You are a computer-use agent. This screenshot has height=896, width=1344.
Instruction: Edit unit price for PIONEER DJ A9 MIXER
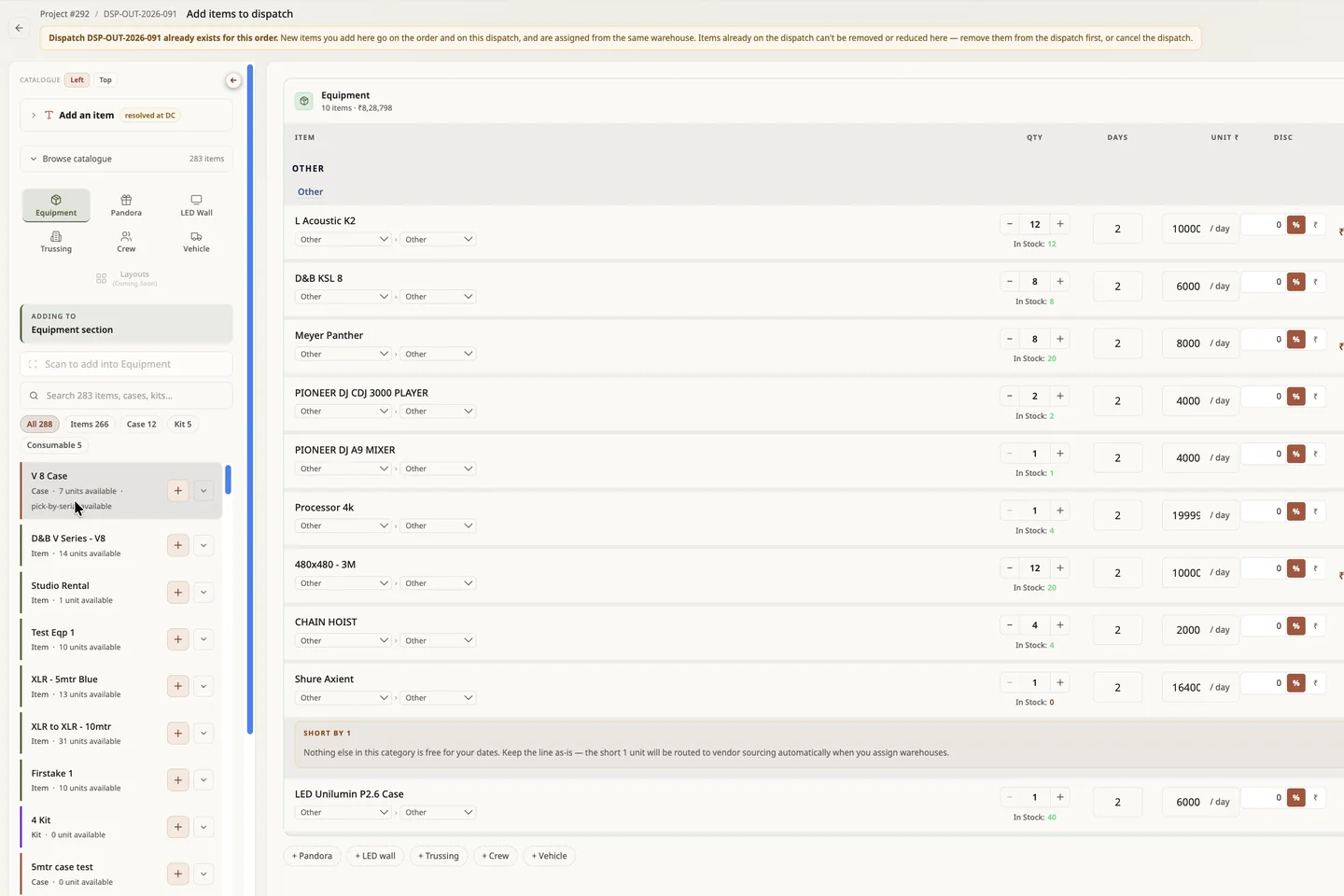click(x=1186, y=458)
